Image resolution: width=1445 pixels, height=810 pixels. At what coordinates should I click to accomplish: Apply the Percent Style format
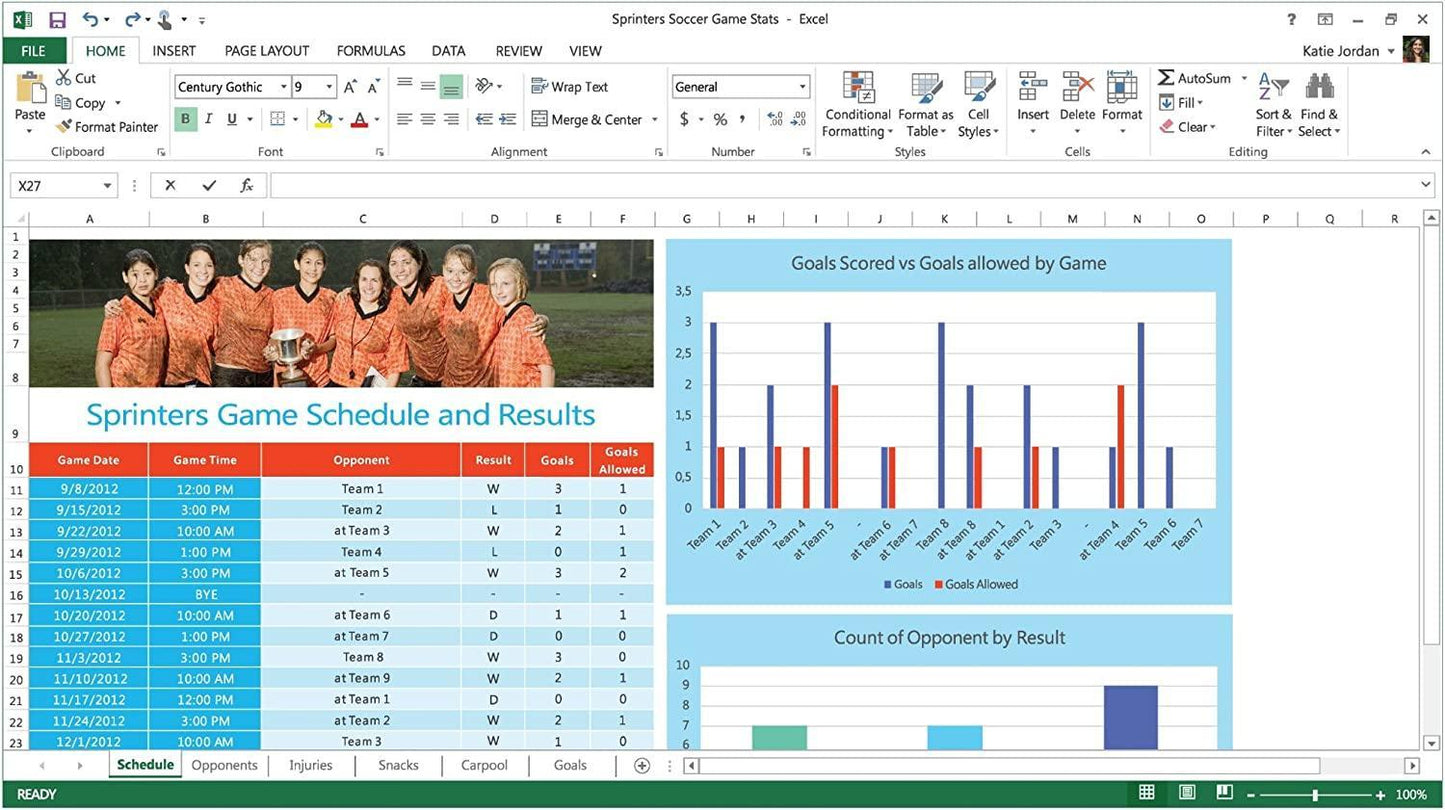pos(720,118)
